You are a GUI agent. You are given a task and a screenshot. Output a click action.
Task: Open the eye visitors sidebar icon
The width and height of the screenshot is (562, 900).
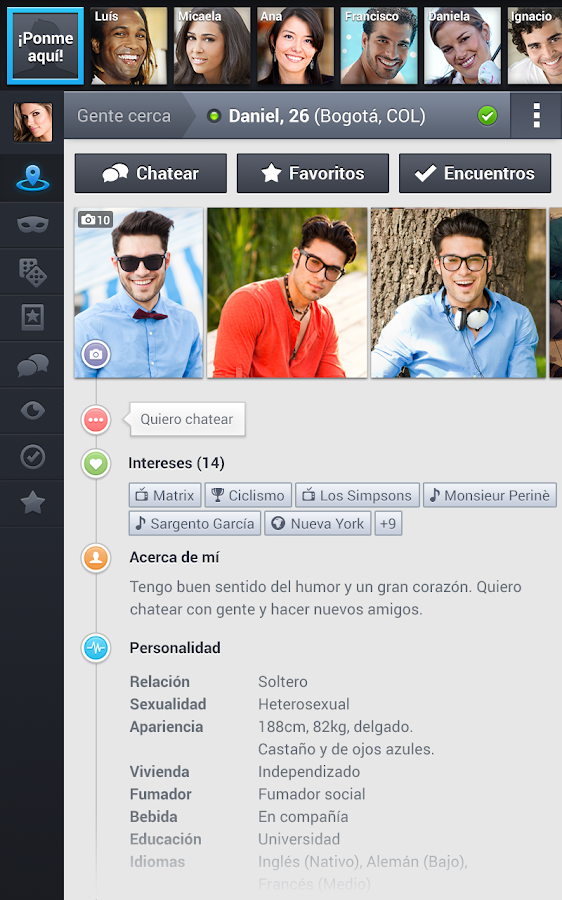click(32, 410)
